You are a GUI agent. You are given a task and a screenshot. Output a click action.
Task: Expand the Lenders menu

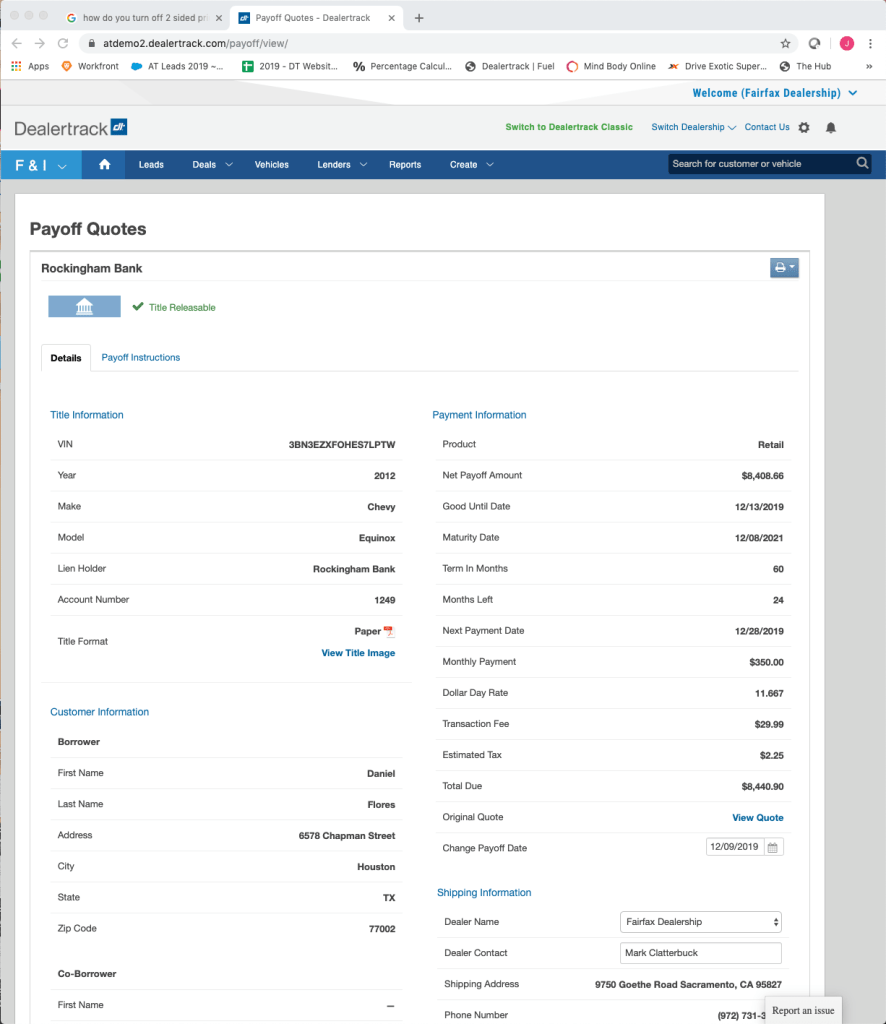342,165
